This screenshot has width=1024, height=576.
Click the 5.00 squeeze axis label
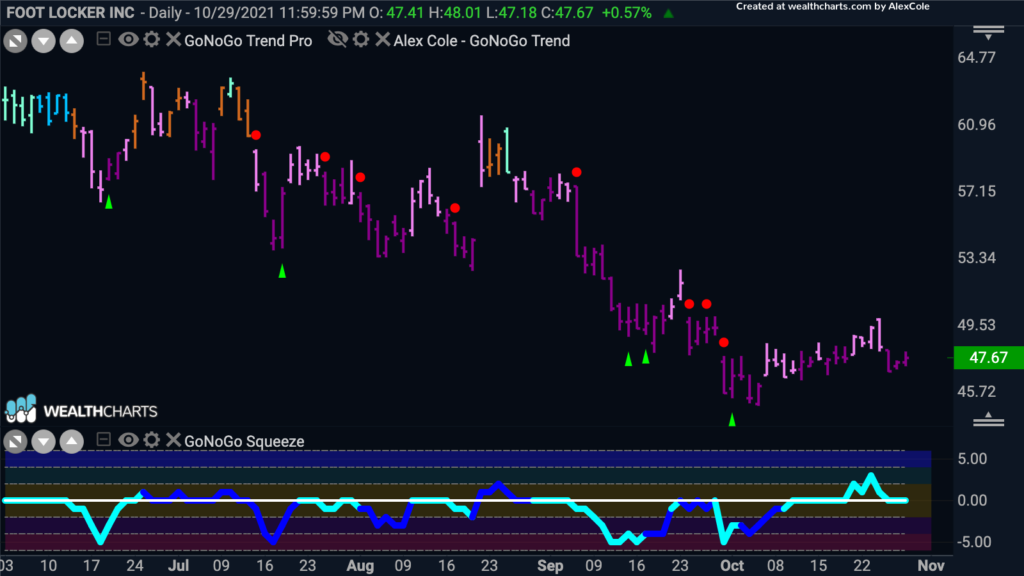[x=972, y=458]
